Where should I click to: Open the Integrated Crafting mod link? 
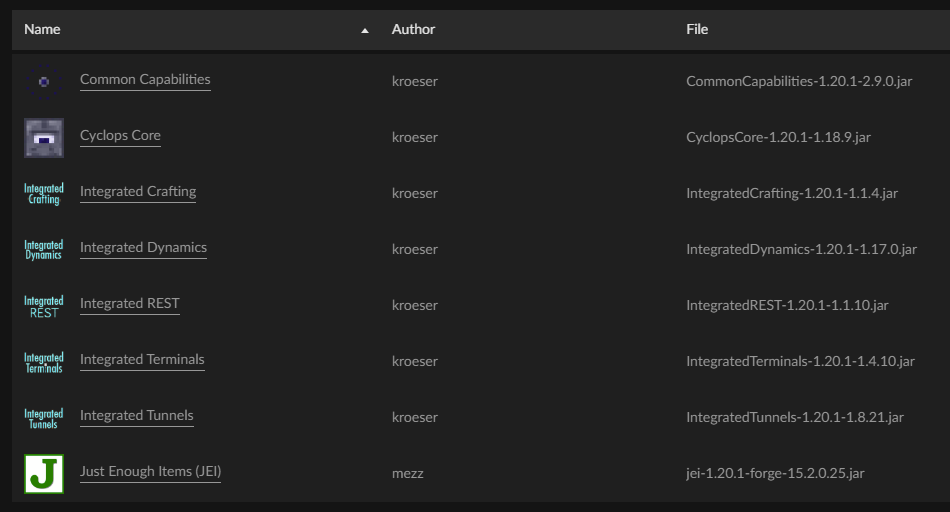pyautogui.click(x=138, y=192)
